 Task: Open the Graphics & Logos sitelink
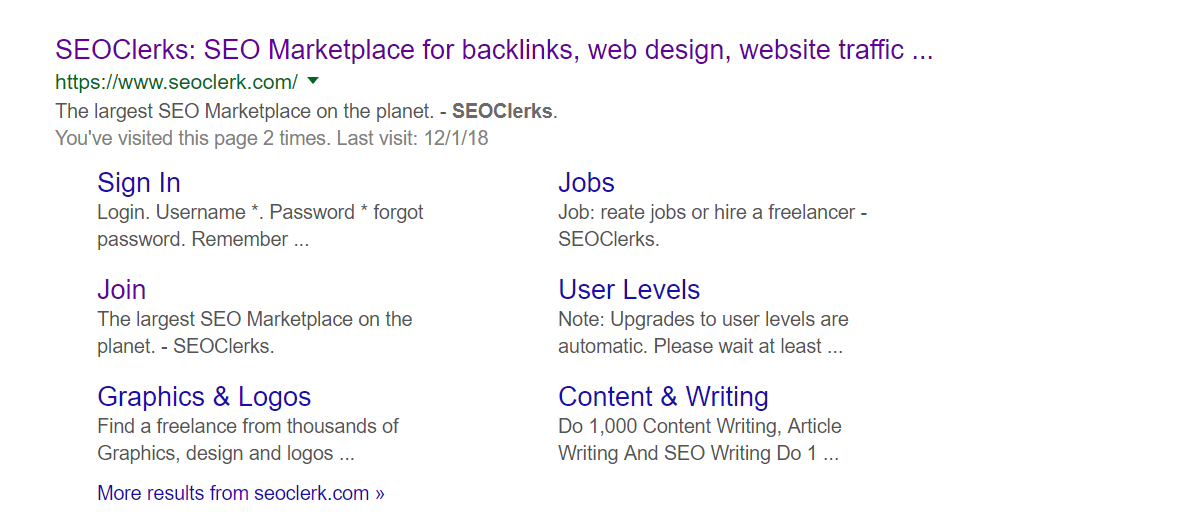tap(204, 397)
